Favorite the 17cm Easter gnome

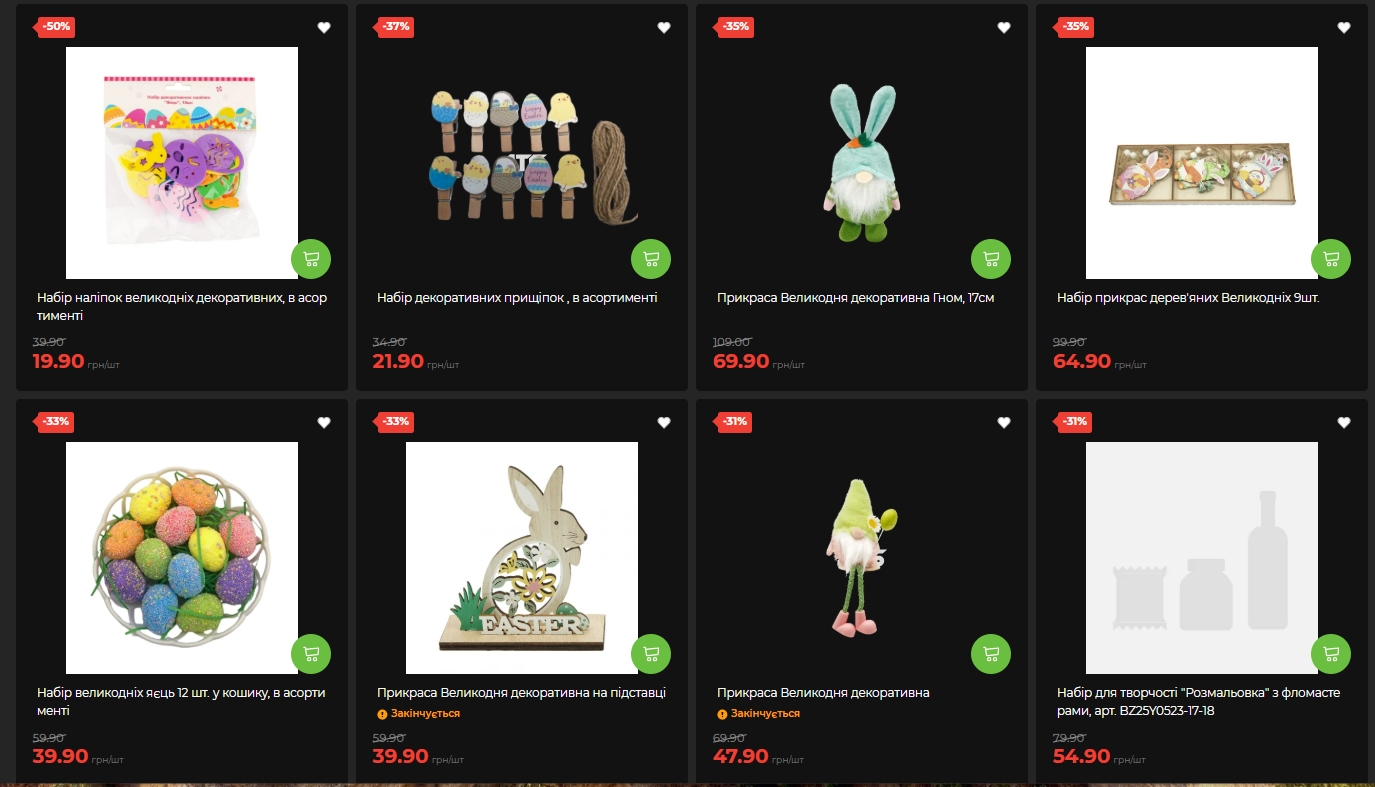1004,28
